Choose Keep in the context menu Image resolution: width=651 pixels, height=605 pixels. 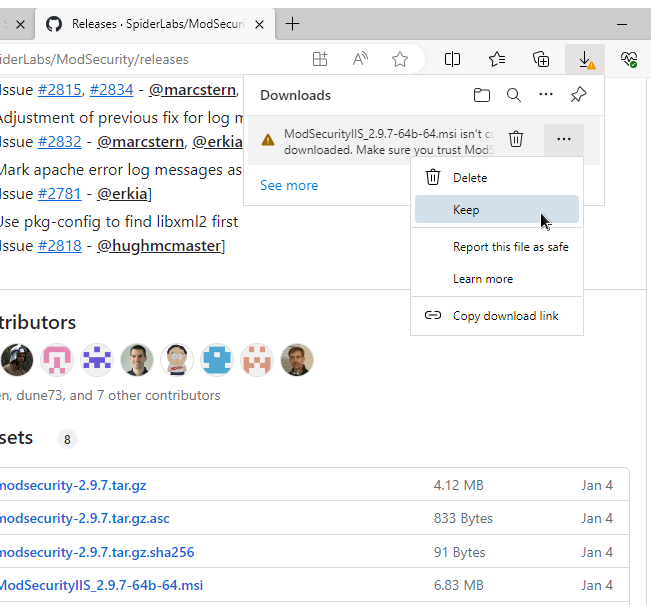(x=497, y=209)
